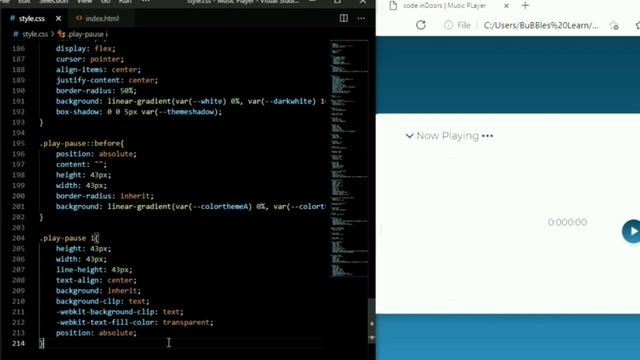640x360 pixels.
Task: Split the VS Code editor
Action: [x=344, y=18]
